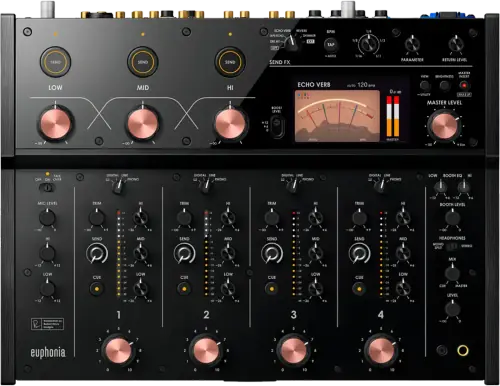The width and height of the screenshot is (500, 386).
Task: Click the black mini headphone jack
Action: click(442, 350)
